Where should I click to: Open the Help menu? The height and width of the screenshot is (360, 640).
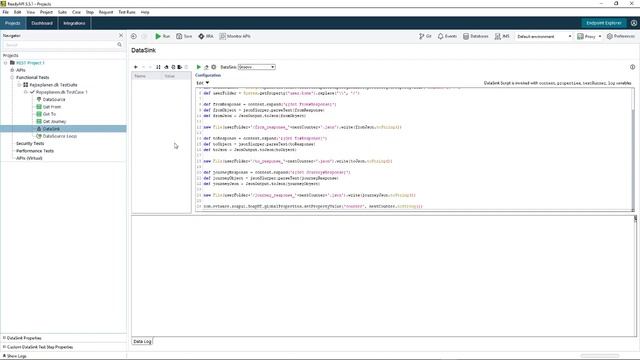click(145, 12)
